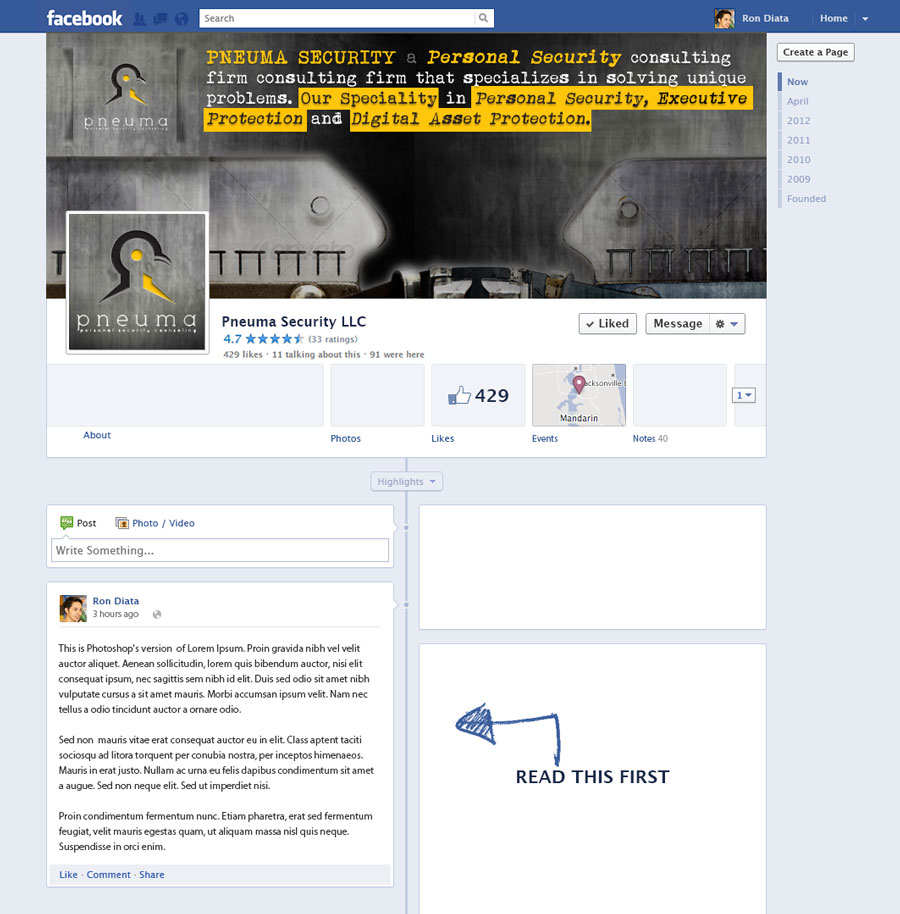Open the messages icon in the top bar

[x=160, y=19]
